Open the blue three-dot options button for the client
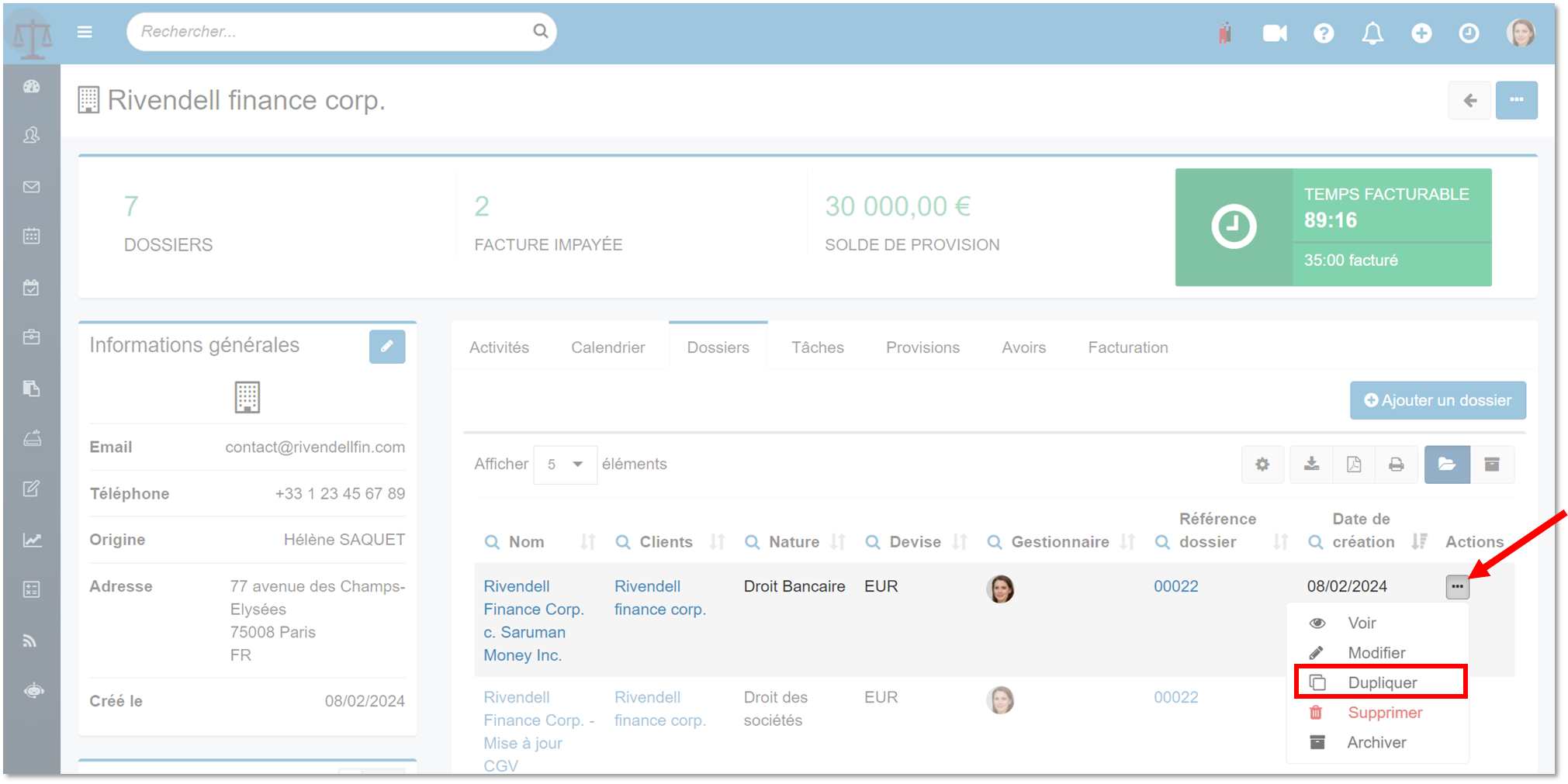Viewport: 1568px width, 784px height. coord(1516,100)
